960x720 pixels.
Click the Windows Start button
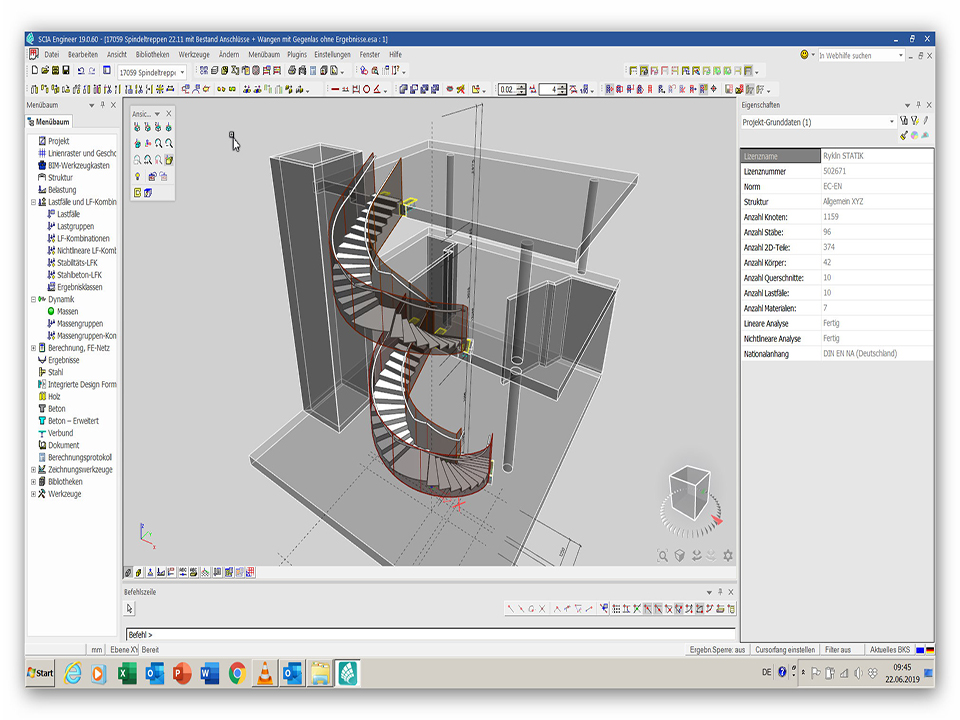[x=41, y=673]
